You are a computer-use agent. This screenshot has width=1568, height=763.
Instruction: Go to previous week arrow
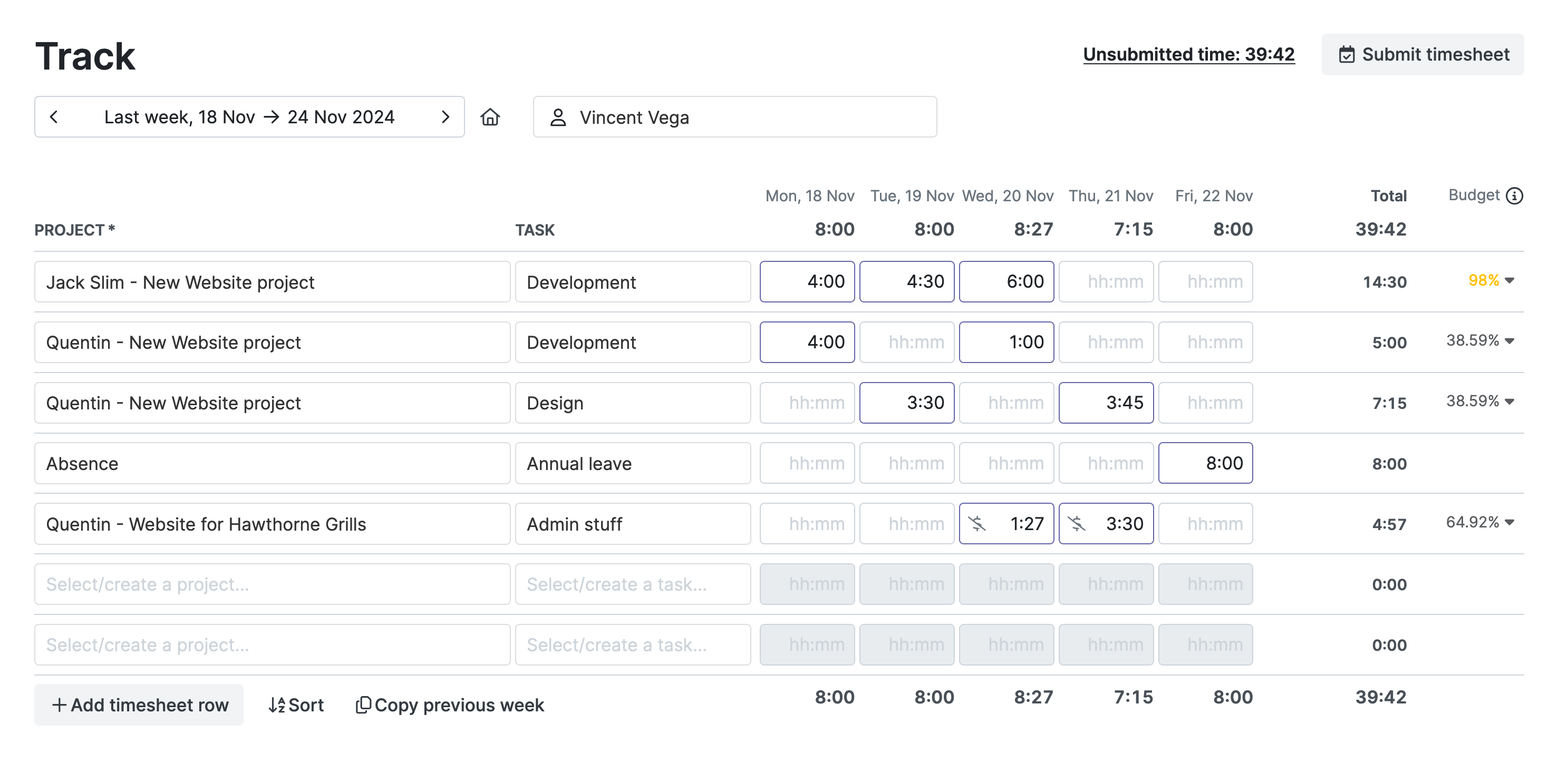click(x=54, y=117)
